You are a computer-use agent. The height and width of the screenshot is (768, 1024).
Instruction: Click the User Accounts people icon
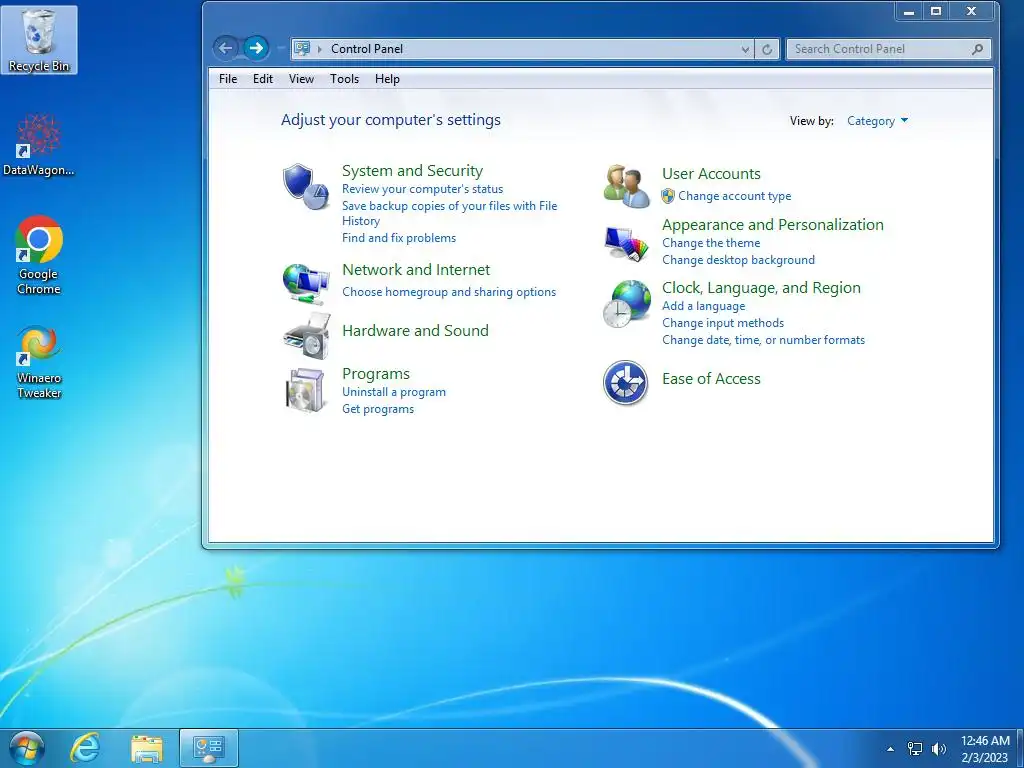pyautogui.click(x=626, y=186)
